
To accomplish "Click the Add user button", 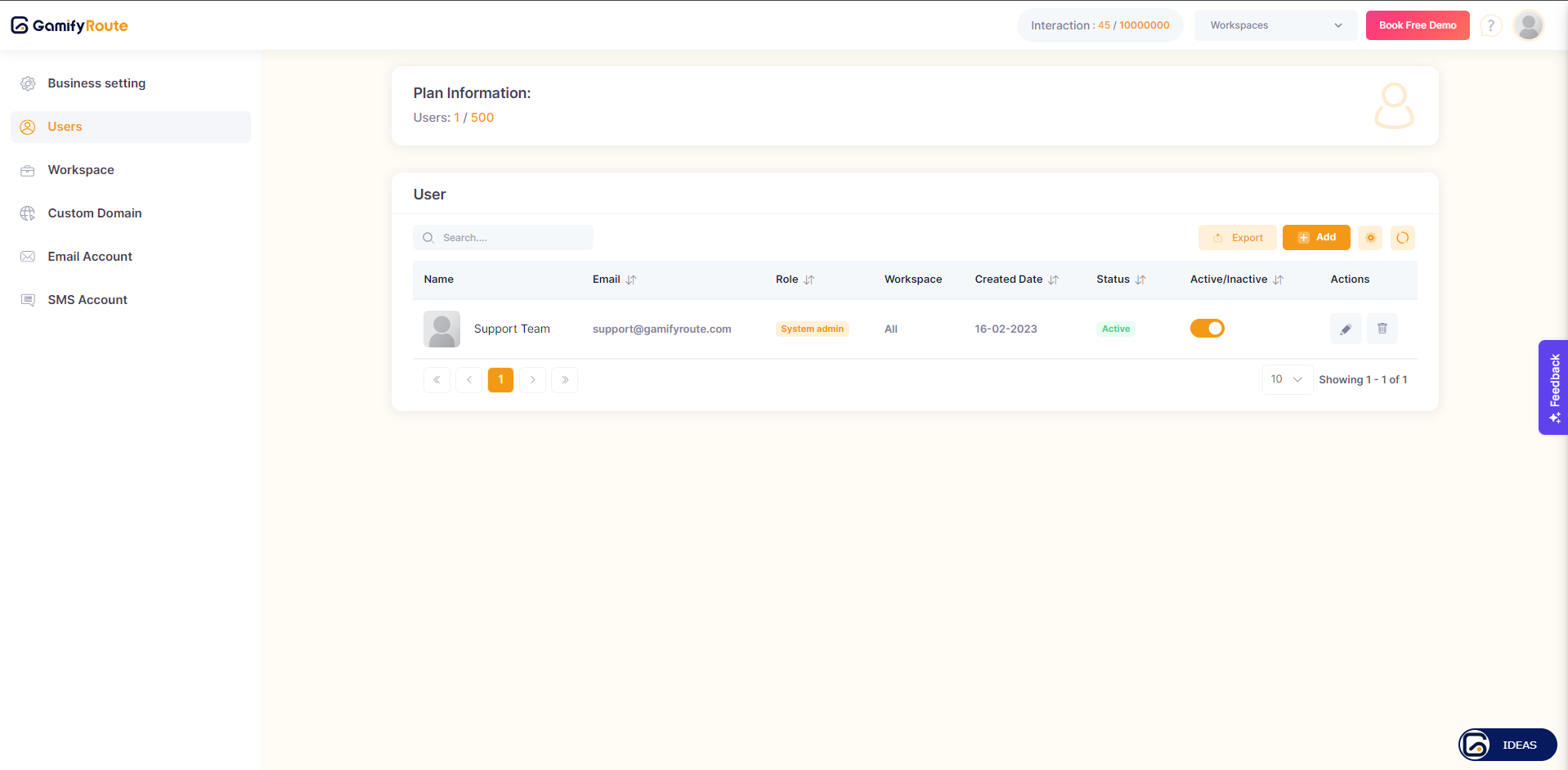I will 1315,237.
